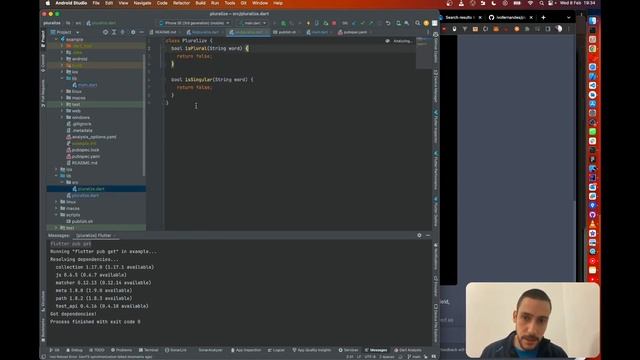Switch to the publish.sh editor tab
The height and width of the screenshot is (360, 640).
[x=287, y=32]
